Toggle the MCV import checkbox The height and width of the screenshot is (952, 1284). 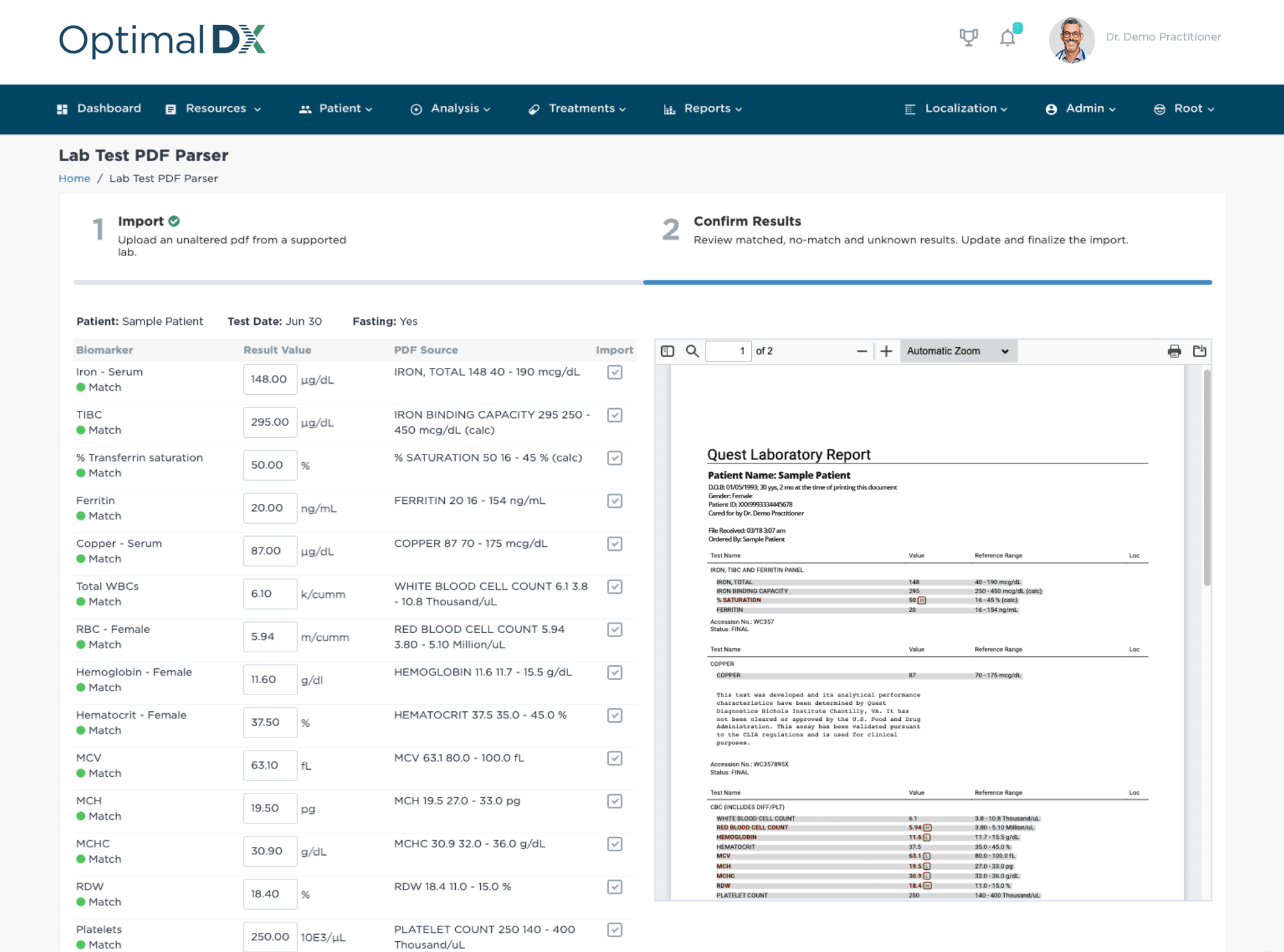615,758
